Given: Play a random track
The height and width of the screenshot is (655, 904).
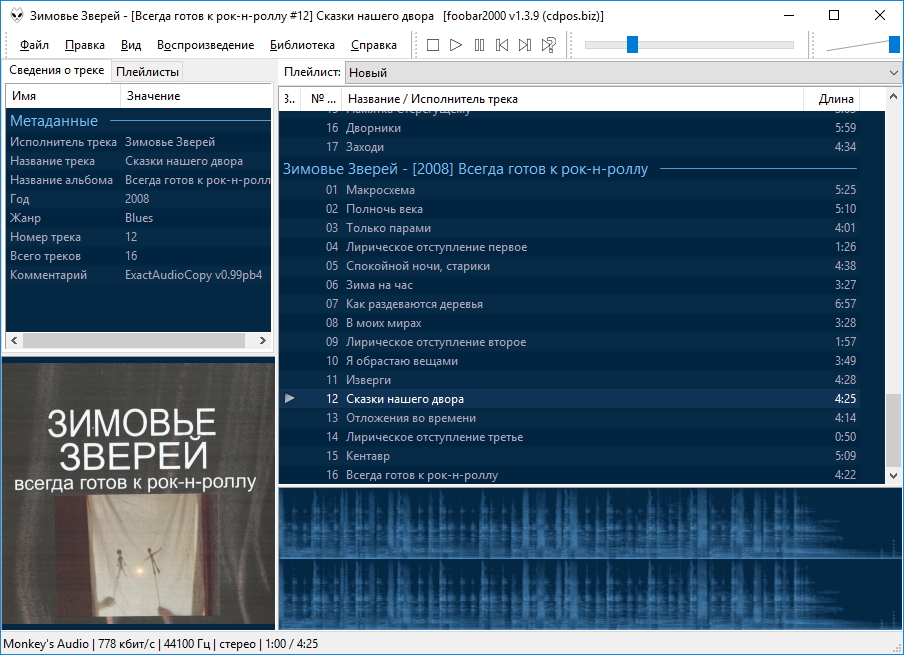Looking at the screenshot, I should click(x=548, y=45).
